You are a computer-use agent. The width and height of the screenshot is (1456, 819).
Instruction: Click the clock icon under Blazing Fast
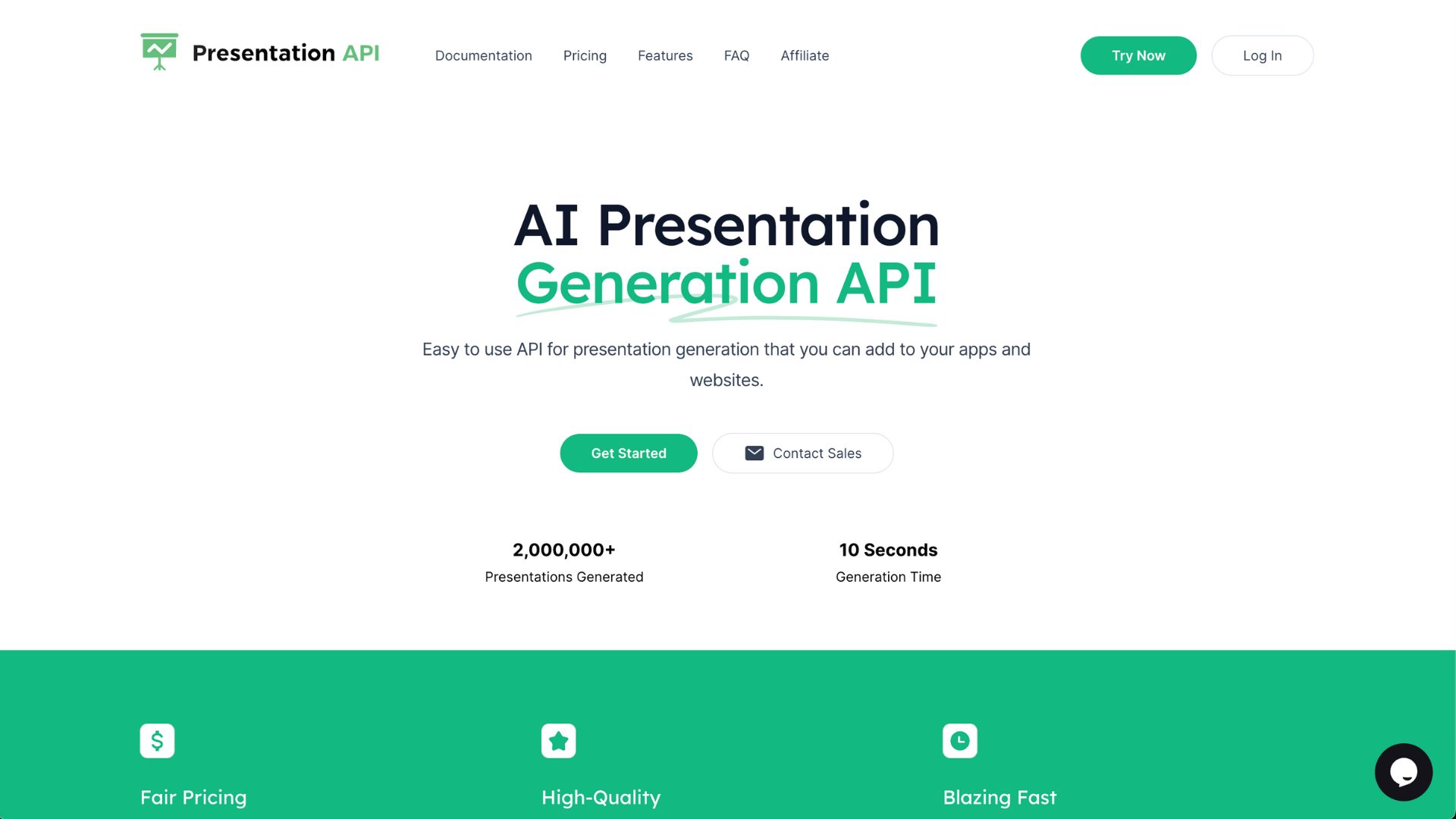pyautogui.click(x=960, y=740)
